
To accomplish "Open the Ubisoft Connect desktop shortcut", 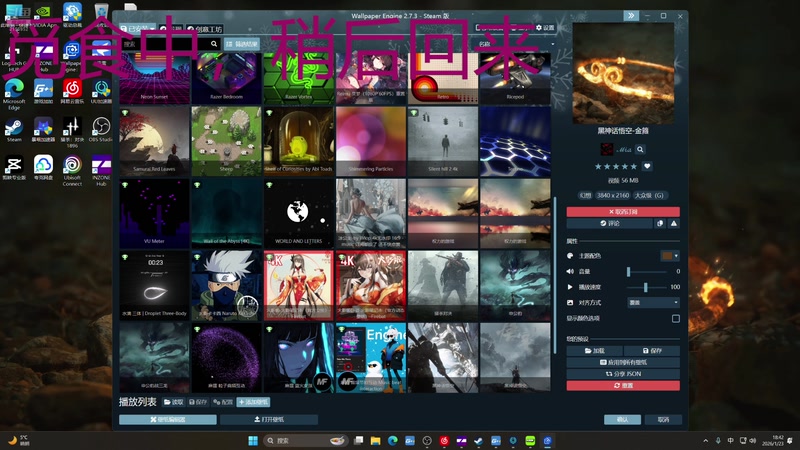I will (x=72, y=171).
